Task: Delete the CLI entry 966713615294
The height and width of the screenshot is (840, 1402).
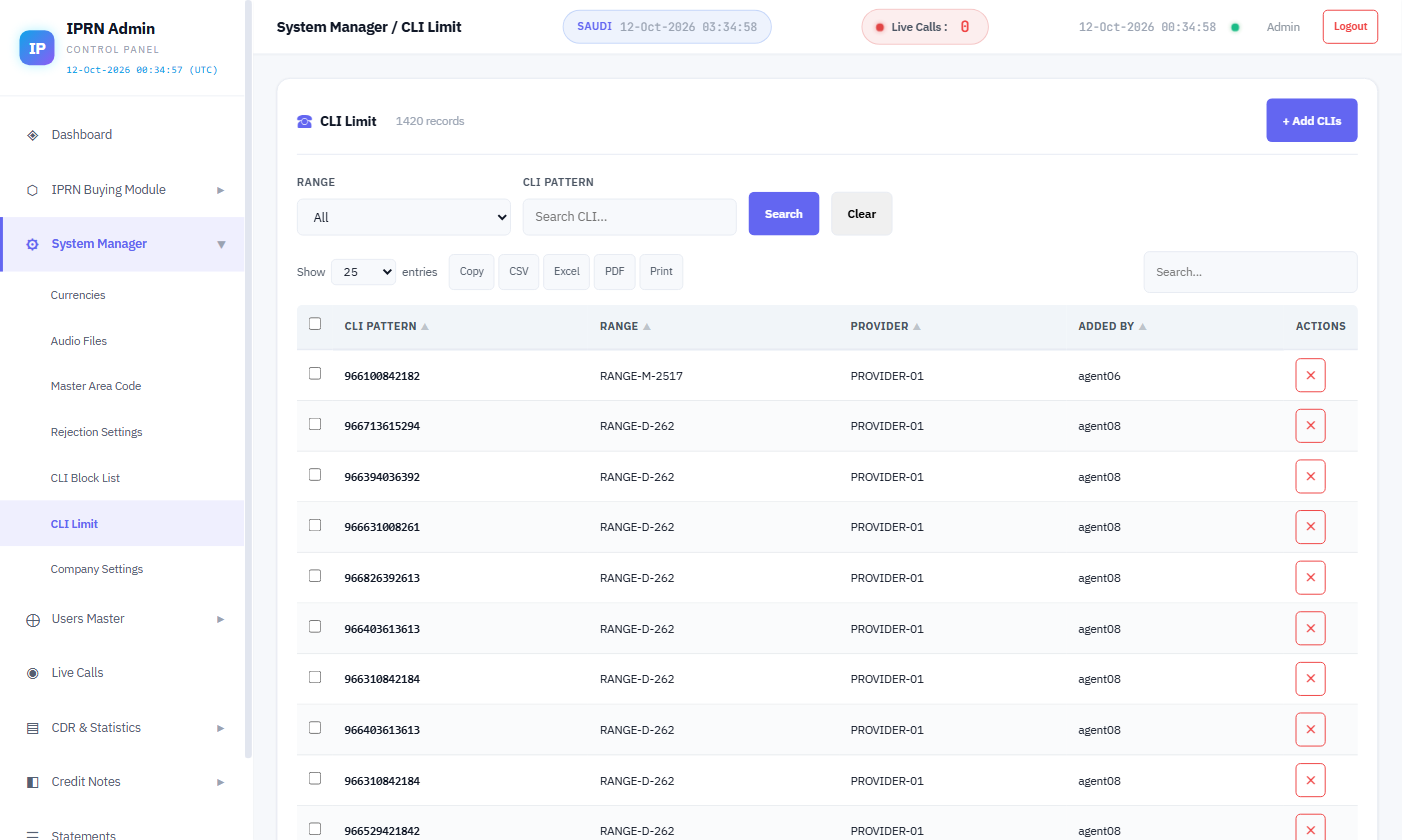Action: (1310, 426)
